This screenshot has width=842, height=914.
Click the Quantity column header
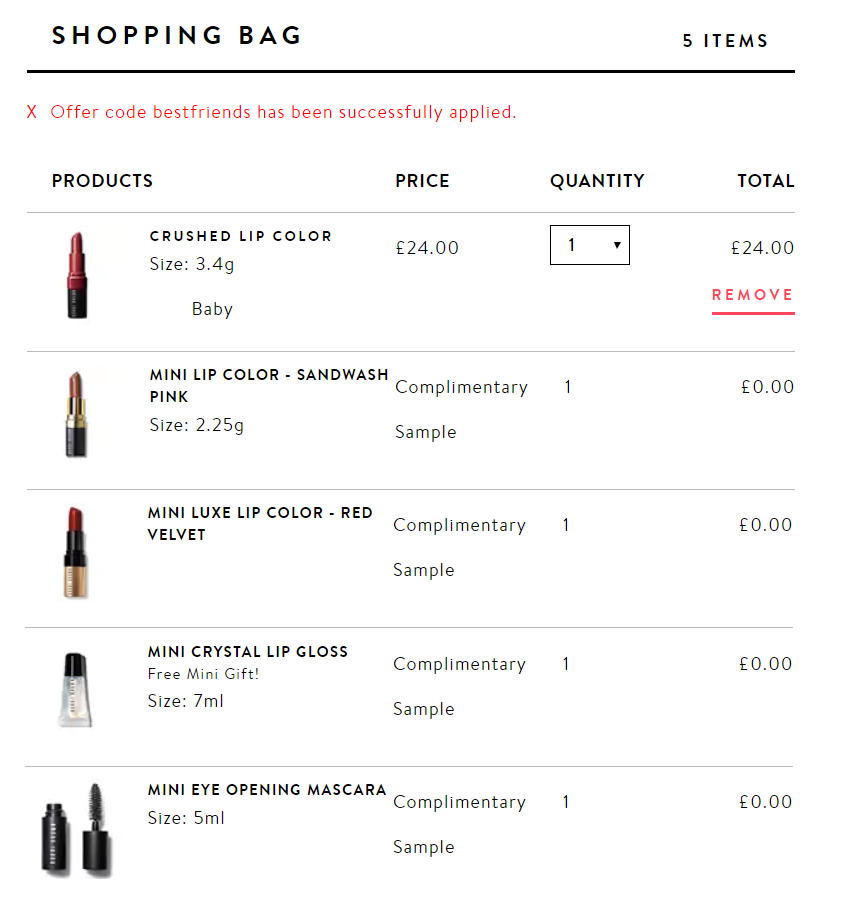597,181
